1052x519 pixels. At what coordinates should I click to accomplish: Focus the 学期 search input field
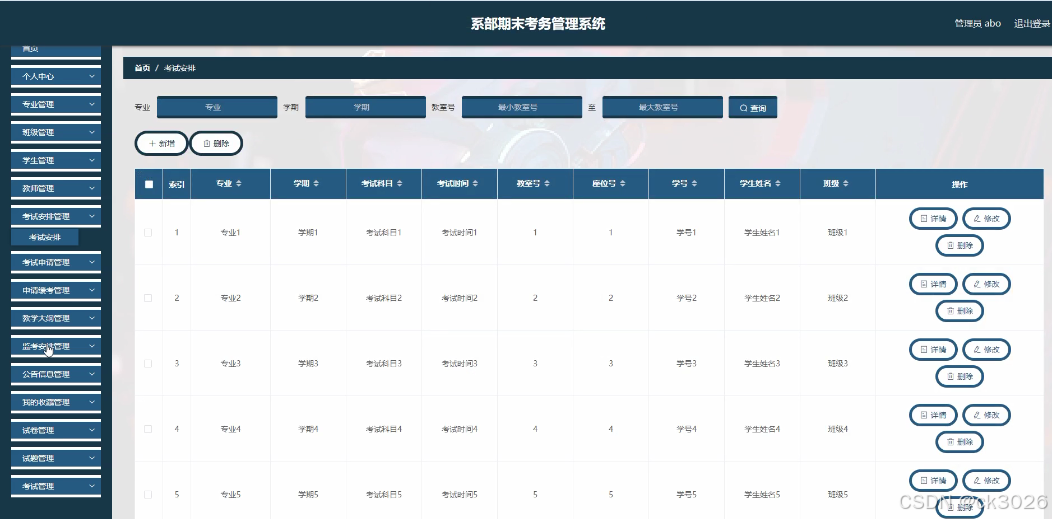[x=365, y=107]
